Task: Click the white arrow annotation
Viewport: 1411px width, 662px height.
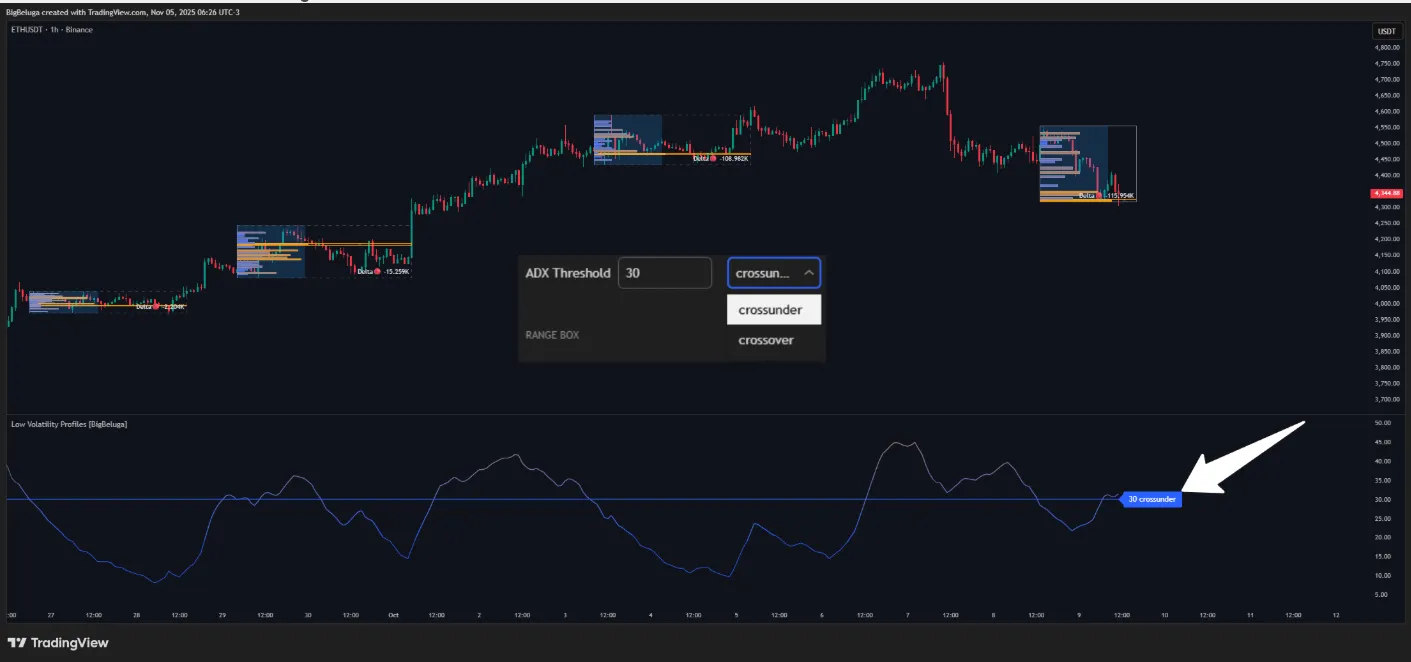Action: (1250, 459)
